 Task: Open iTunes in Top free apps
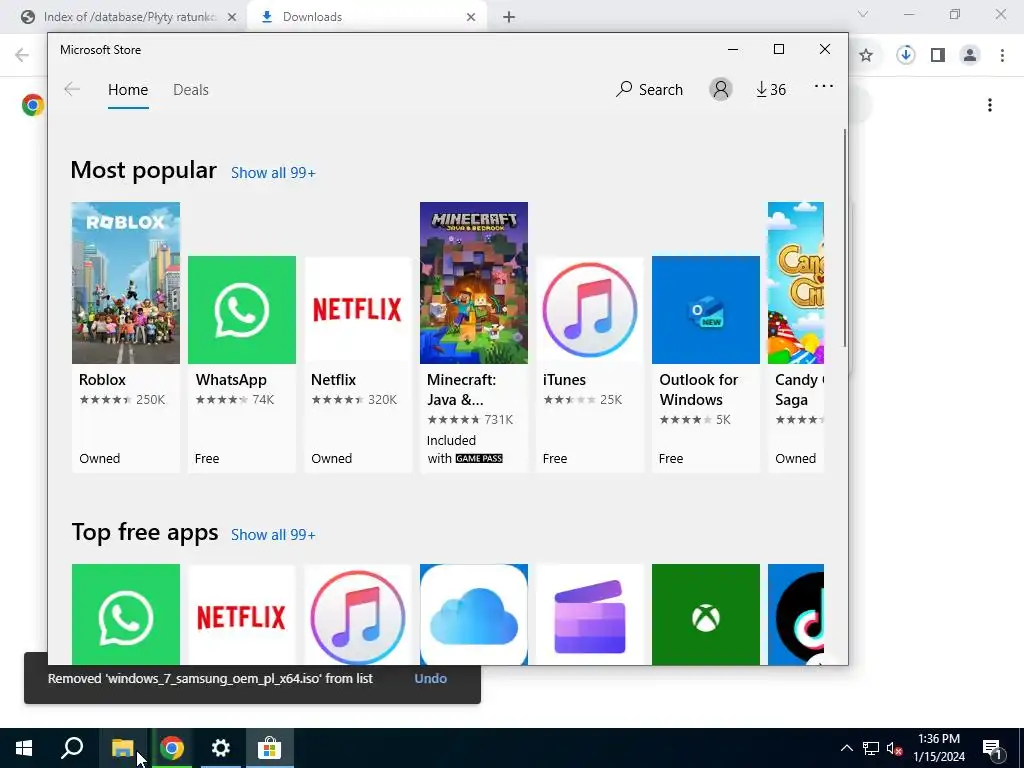pos(358,615)
